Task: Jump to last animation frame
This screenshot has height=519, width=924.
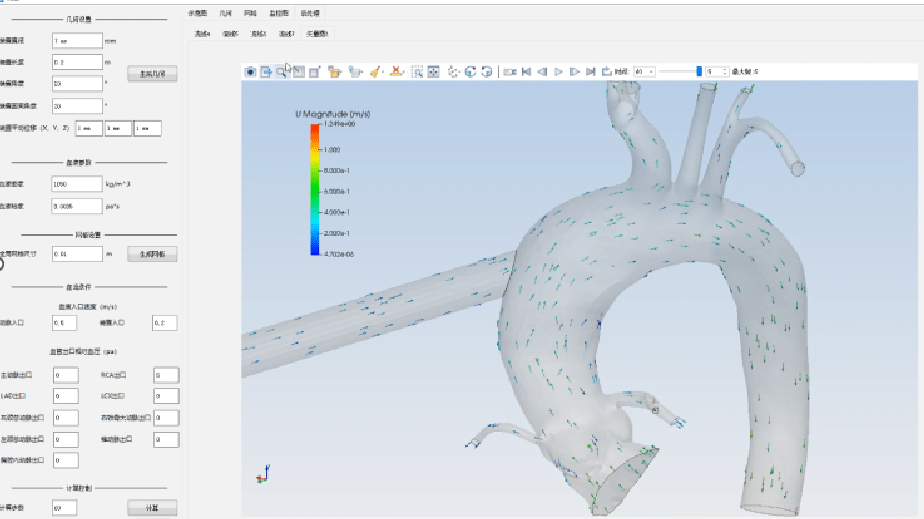Action: [x=591, y=72]
